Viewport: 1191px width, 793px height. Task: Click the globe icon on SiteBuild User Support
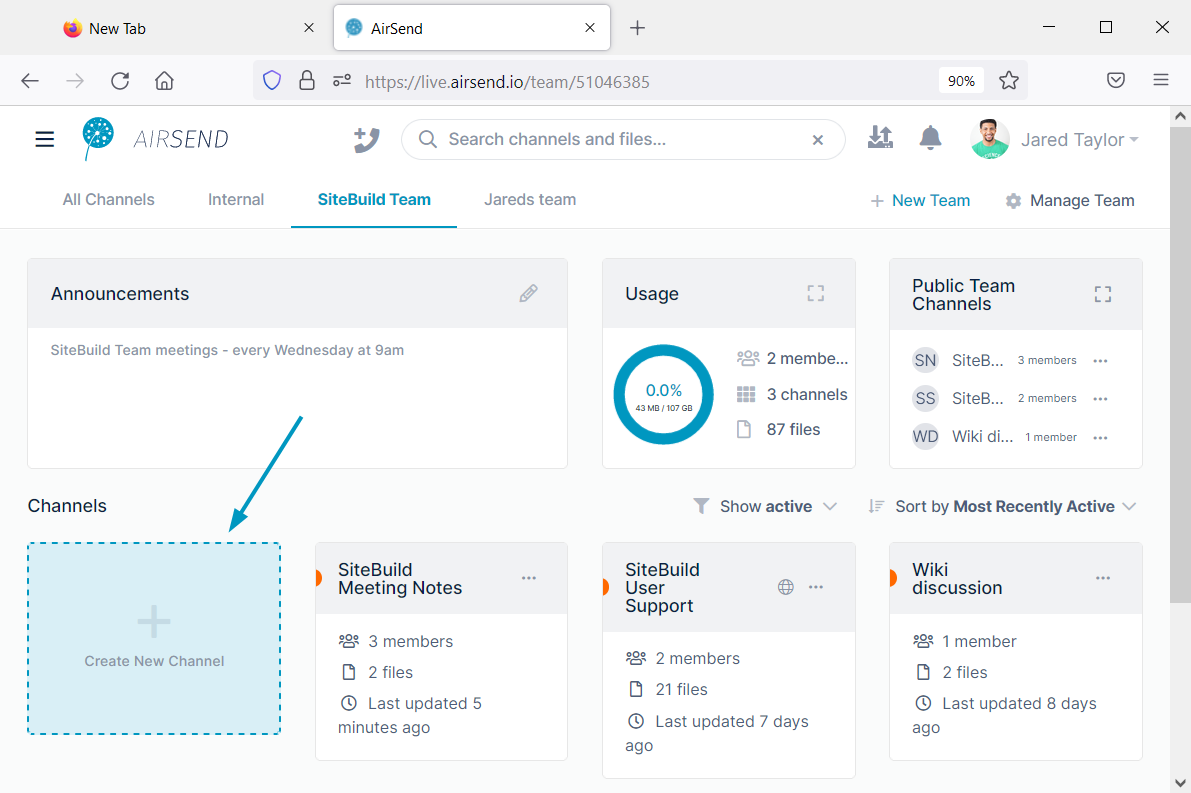point(786,587)
